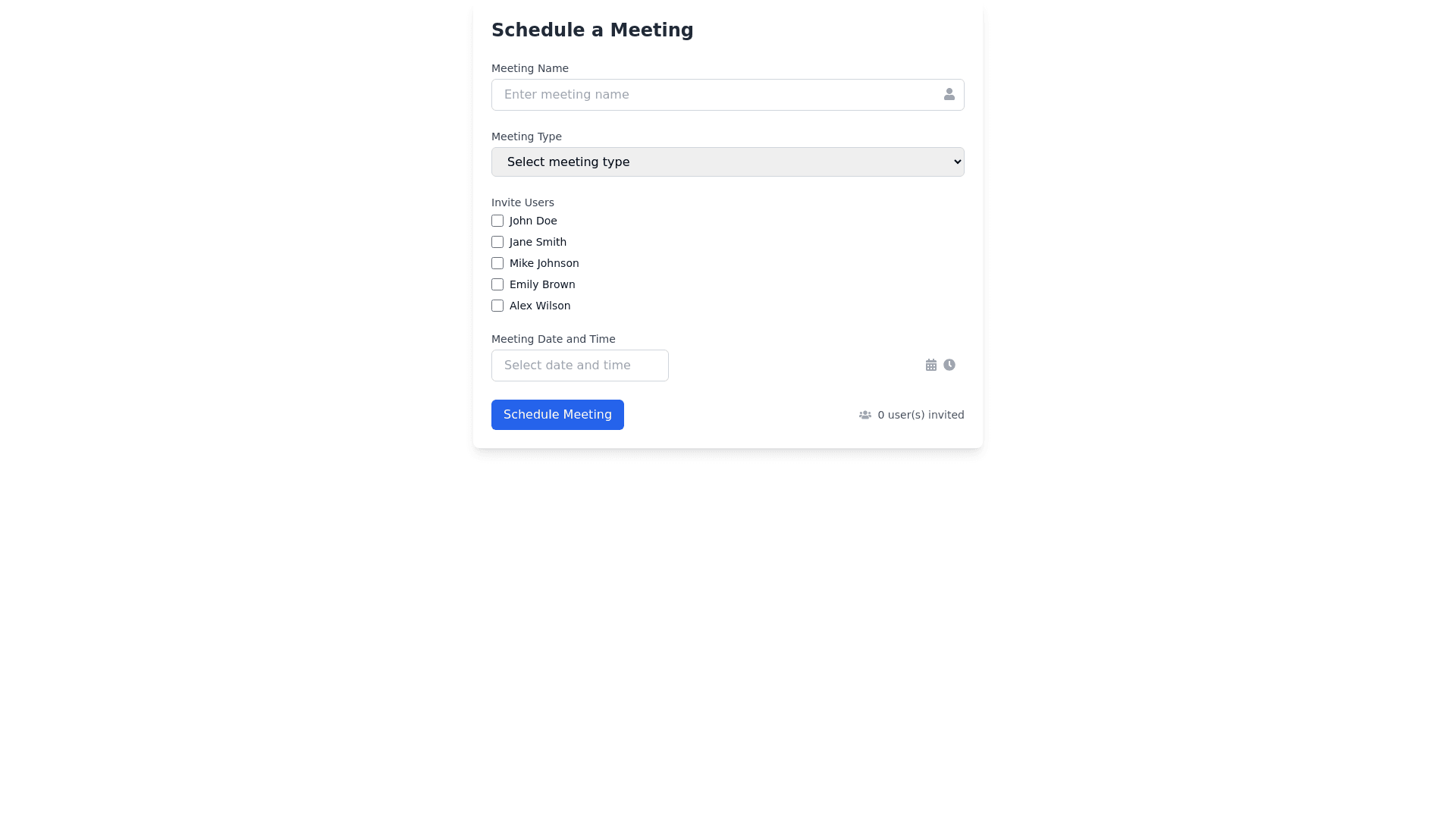The image size is (1456, 819).
Task: Invite Jane Smith via her checkbox
Action: click(497, 242)
